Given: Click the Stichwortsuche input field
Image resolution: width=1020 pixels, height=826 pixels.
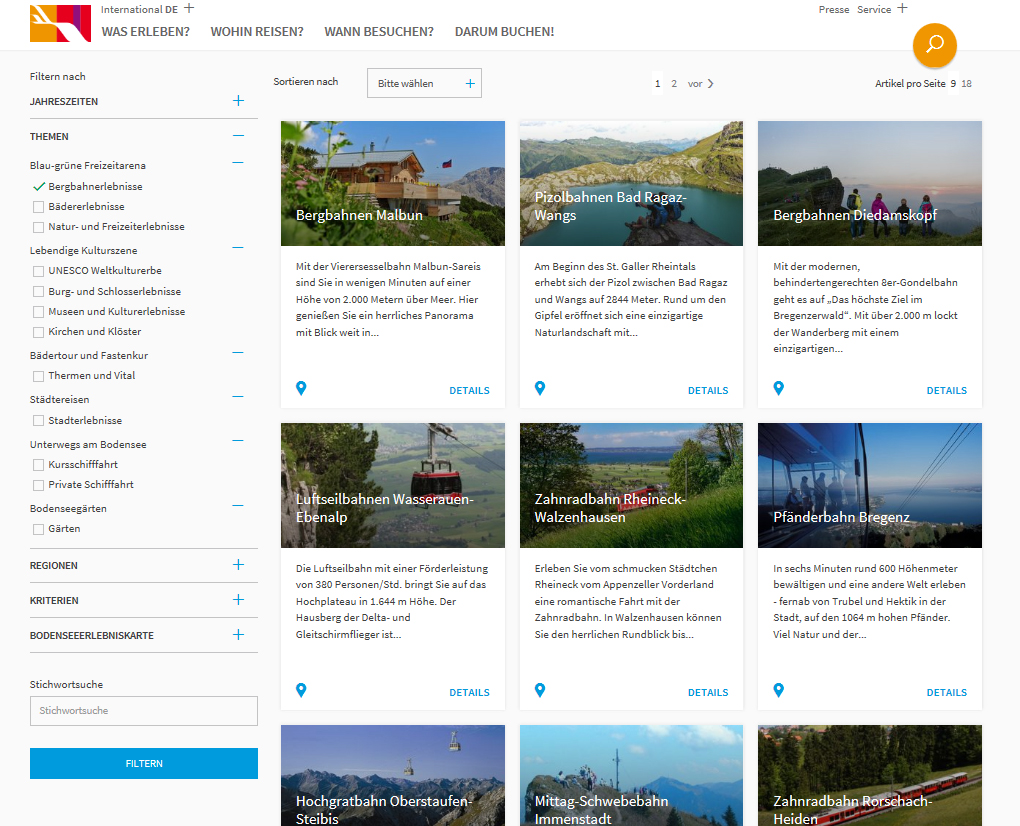Looking at the screenshot, I should click(144, 711).
